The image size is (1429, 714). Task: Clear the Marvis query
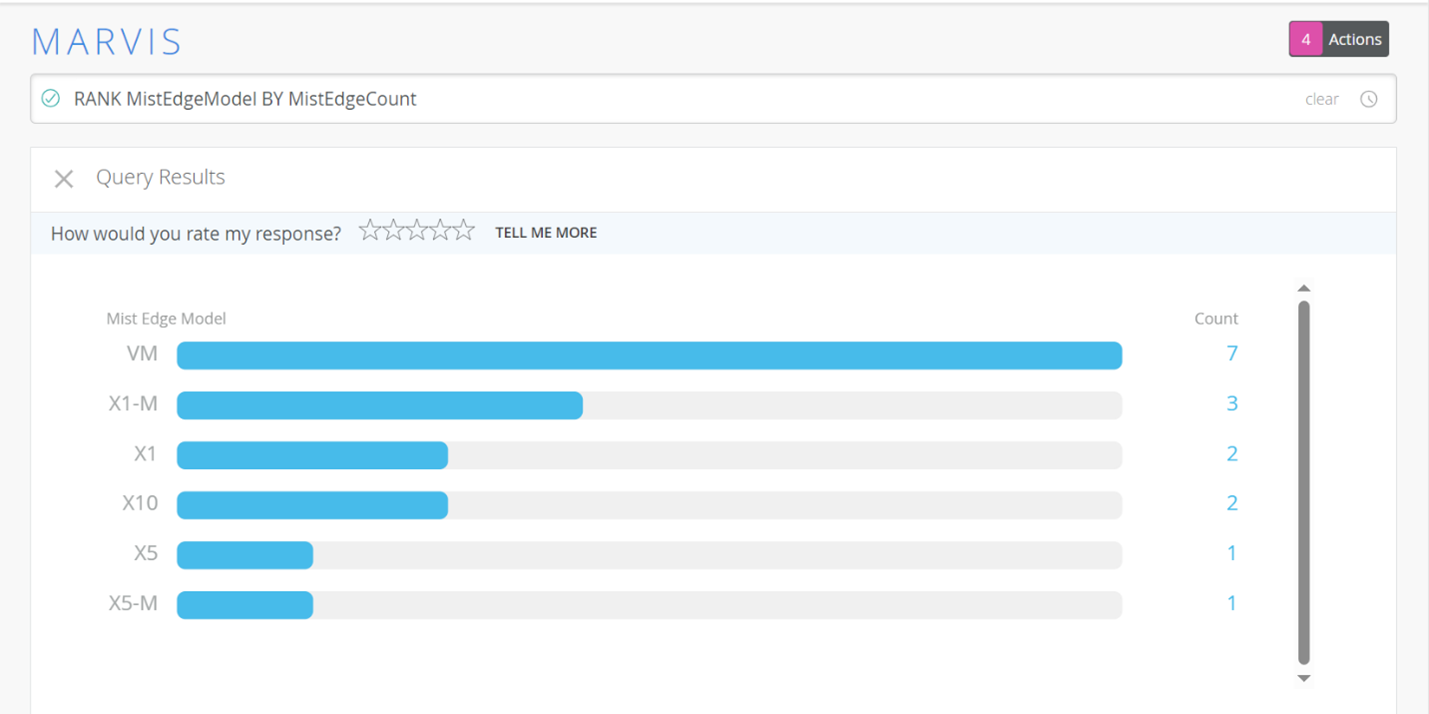[x=1322, y=99]
